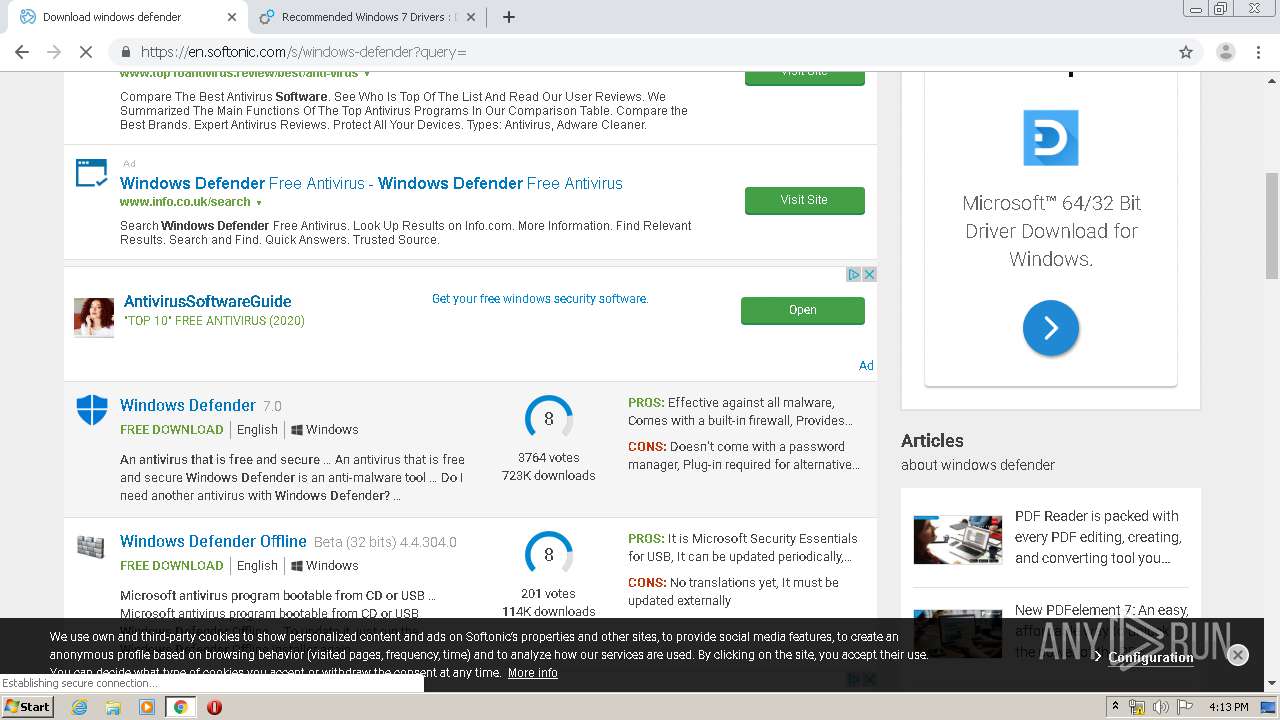Switch to Recommended Windows 7 Drivers tab
This screenshot has height=720, width=1280.
368,17
